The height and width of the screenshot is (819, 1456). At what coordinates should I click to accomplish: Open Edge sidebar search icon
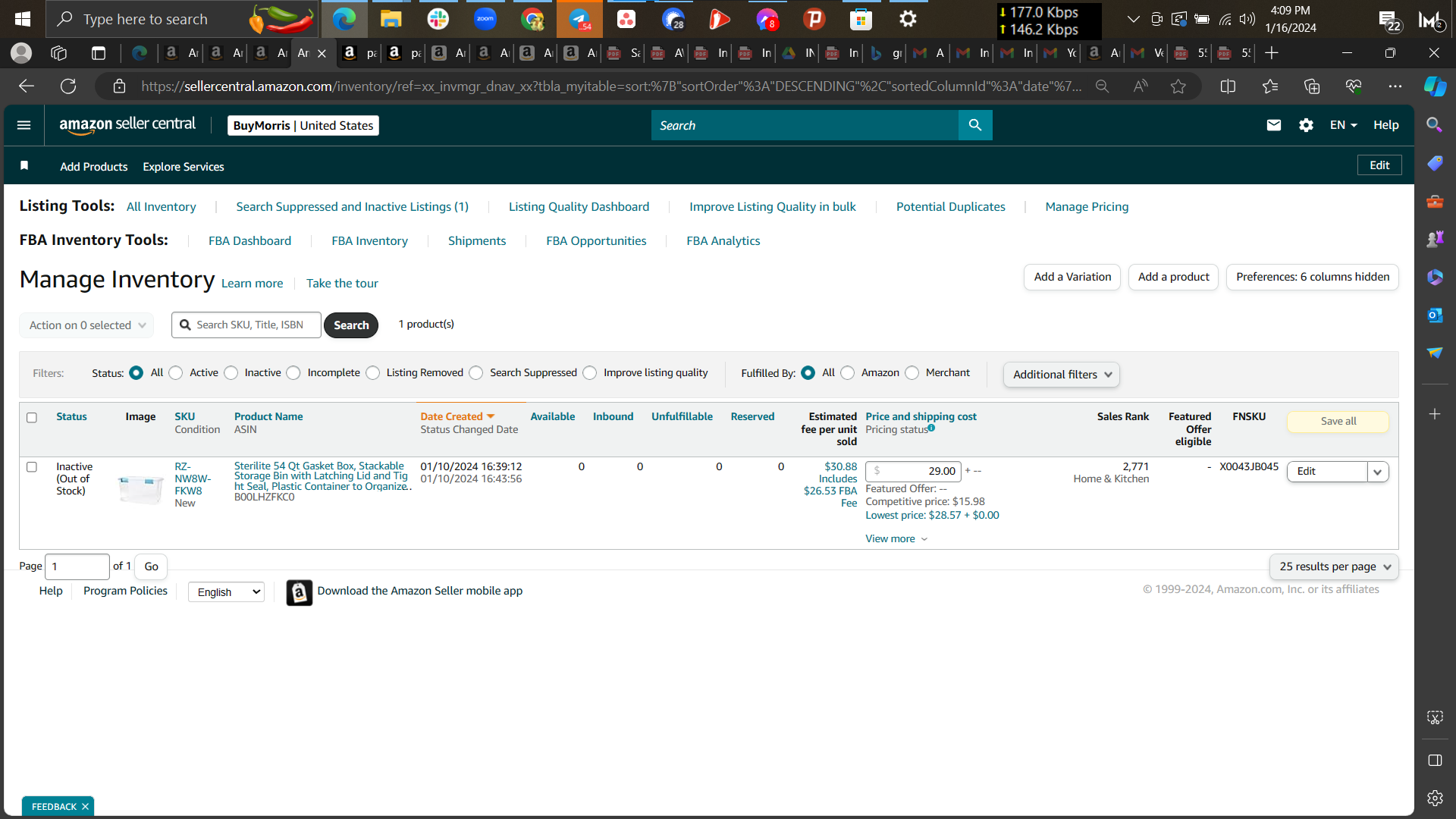click(1435, 125)
